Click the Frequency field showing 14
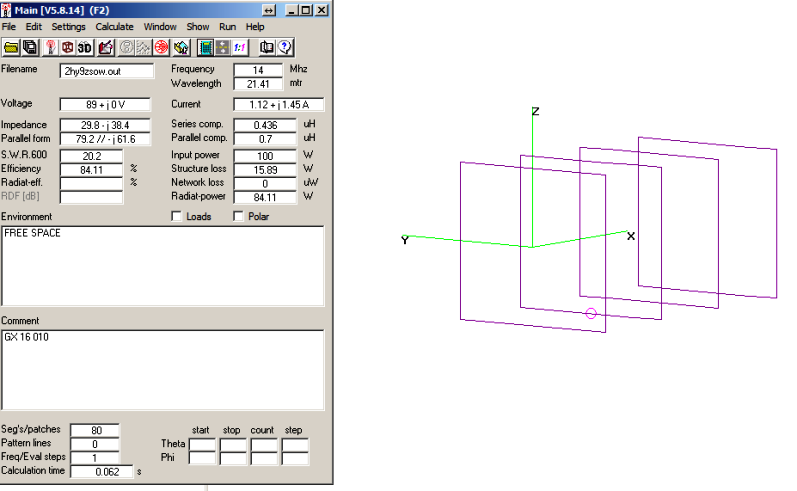 tap(258, 70)
